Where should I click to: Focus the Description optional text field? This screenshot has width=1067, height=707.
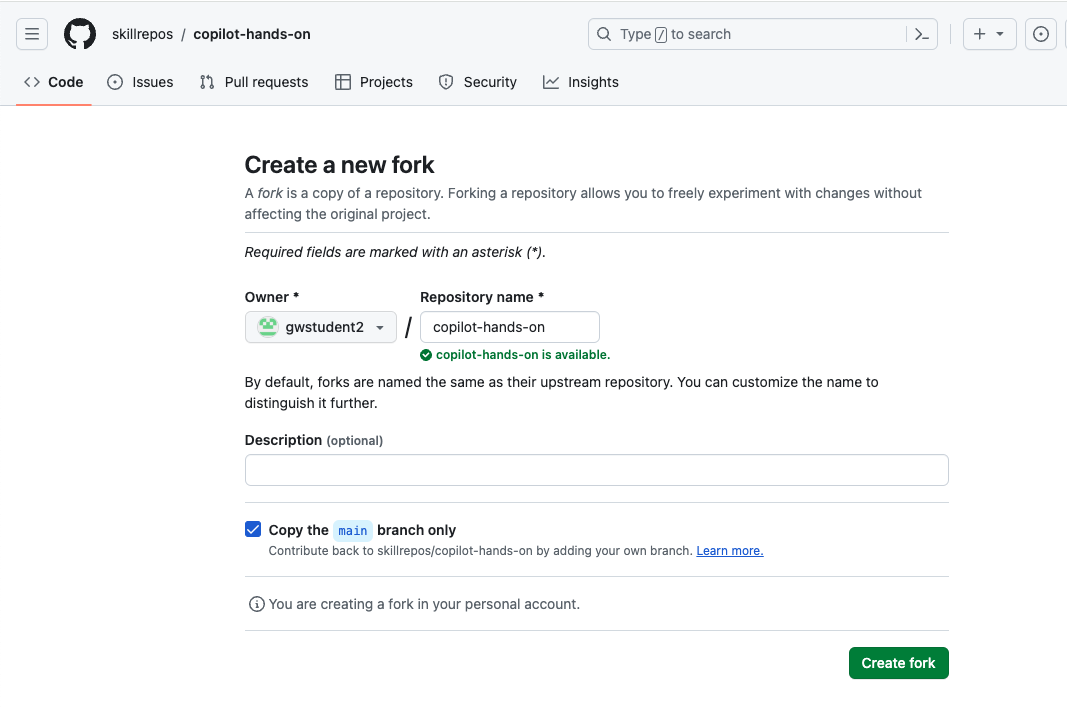pos(597,470)
